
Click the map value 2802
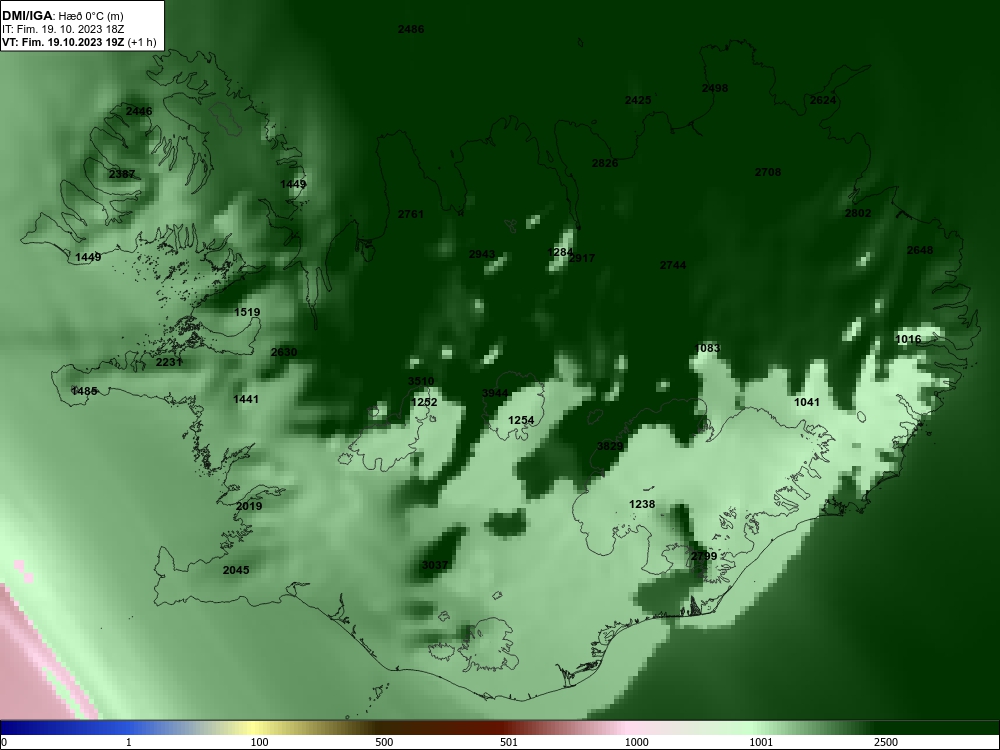pyautogui.click(x=858, y=214)
